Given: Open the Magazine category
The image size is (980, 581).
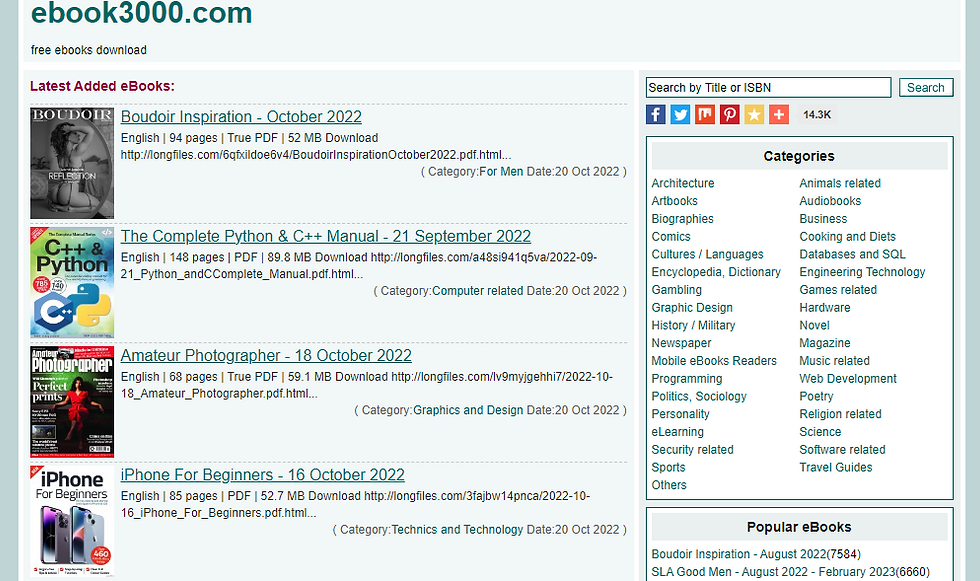Looking at the screenshot, I should pyautogui.click(x=825, y=343).
